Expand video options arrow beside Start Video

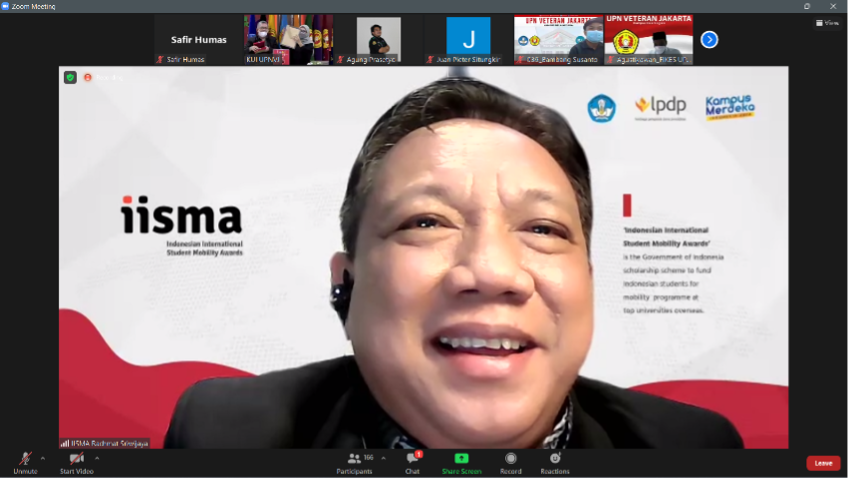97,458
